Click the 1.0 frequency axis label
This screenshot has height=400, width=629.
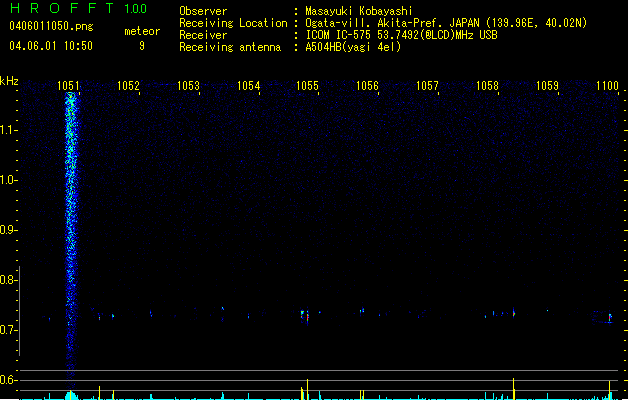8,180
